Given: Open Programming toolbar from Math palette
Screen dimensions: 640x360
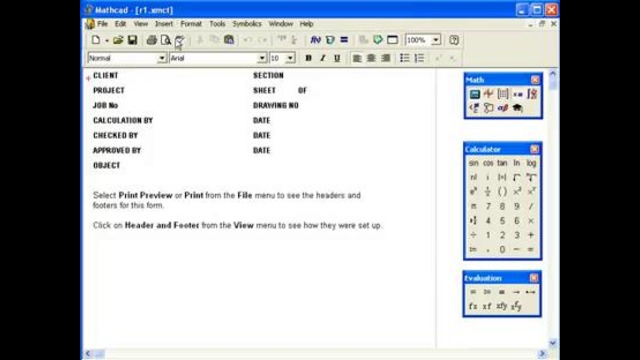Looking at the screenshot, I should pos(489,108).
